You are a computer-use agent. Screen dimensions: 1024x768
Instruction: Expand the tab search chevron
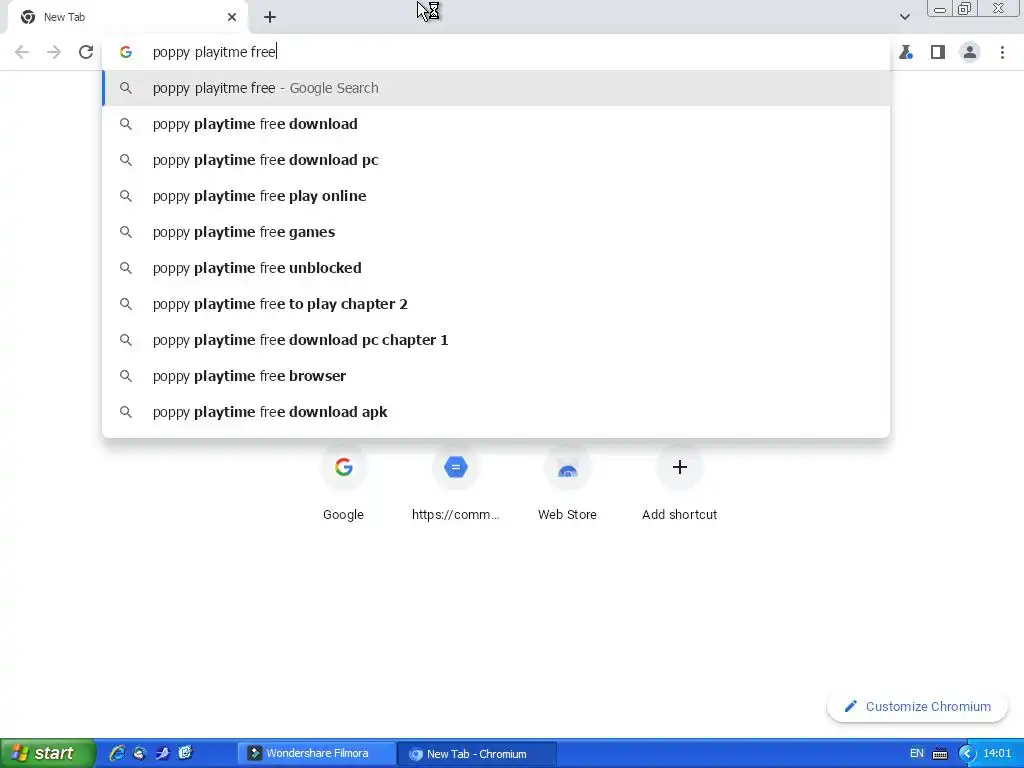click(x=904, y=17)
